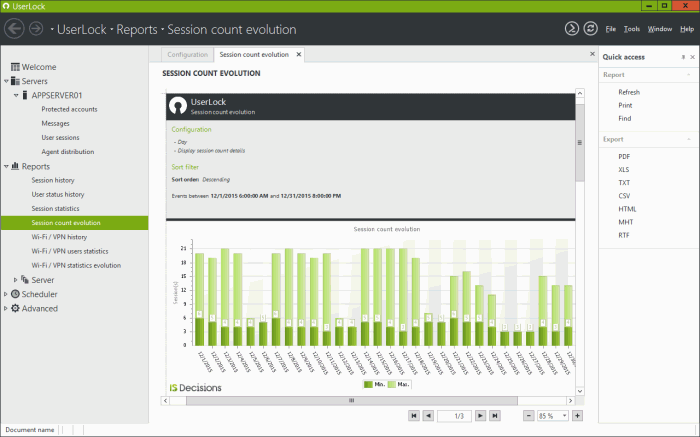
Task: Export the report as RTF
Action: 624,235
